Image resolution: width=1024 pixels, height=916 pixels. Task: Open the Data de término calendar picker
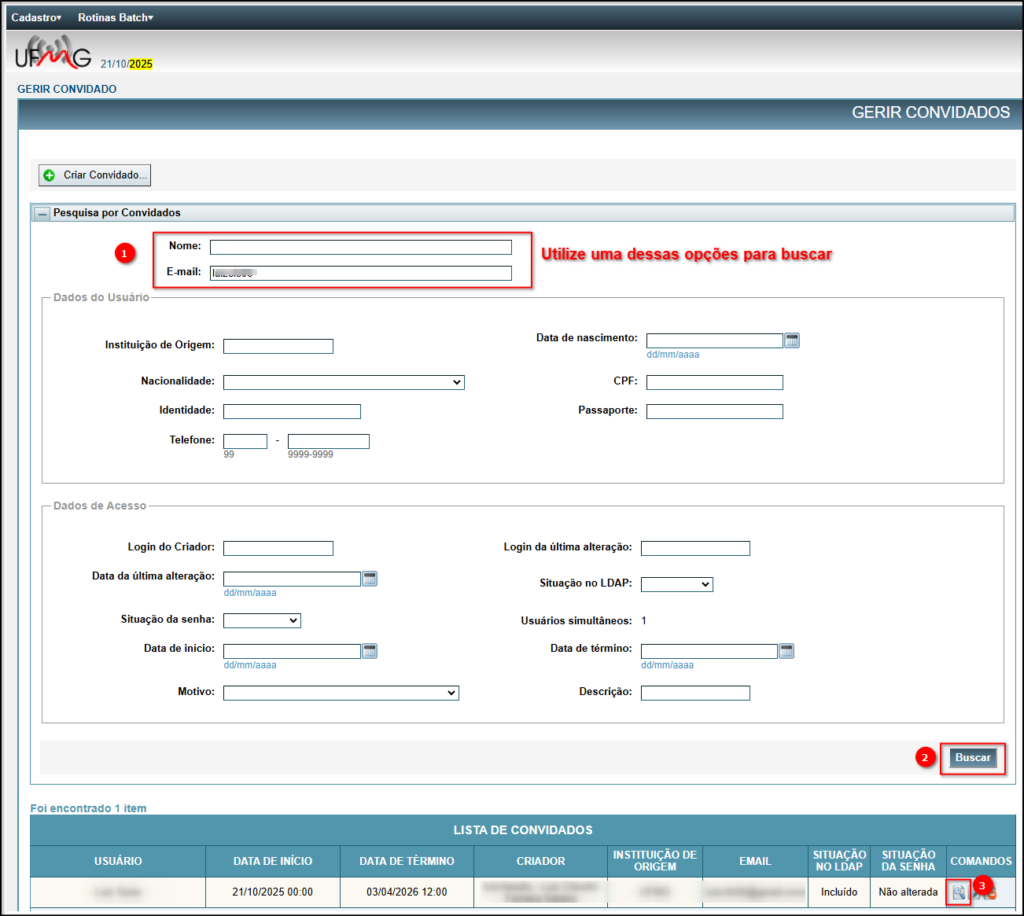(787, 651)
